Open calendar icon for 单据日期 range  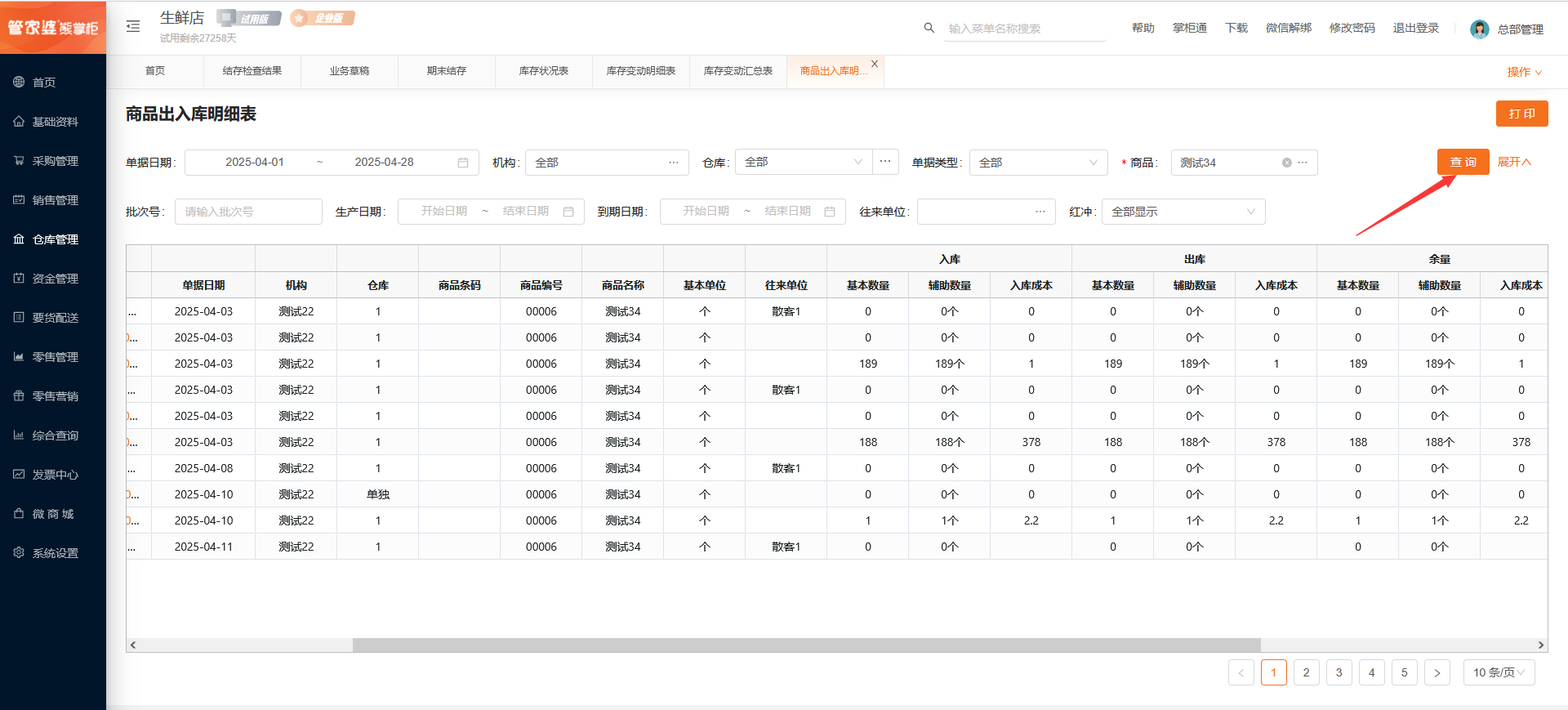[463, 163]
